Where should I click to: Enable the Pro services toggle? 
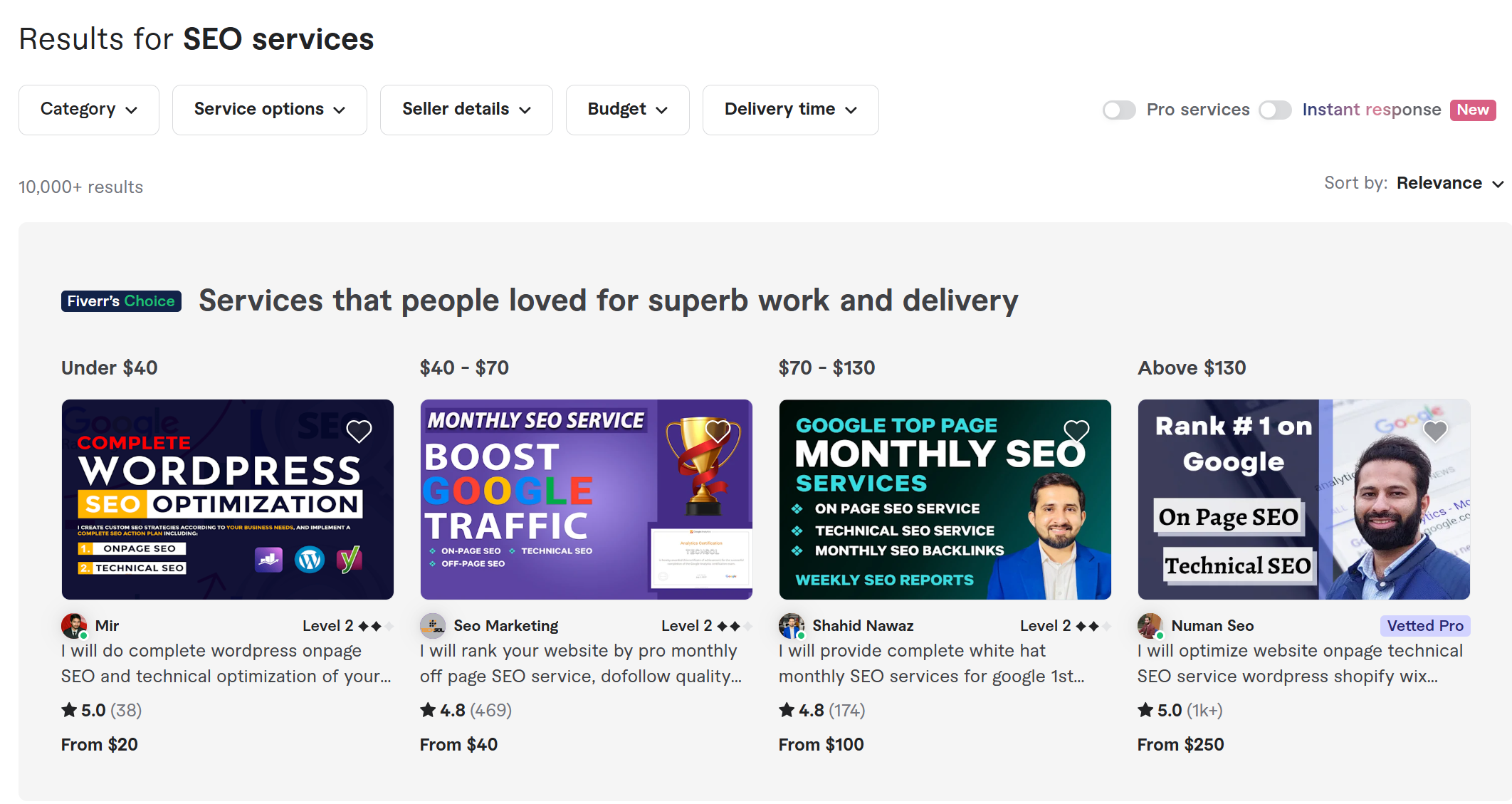pyautogui.click(x=1119, y=110)
